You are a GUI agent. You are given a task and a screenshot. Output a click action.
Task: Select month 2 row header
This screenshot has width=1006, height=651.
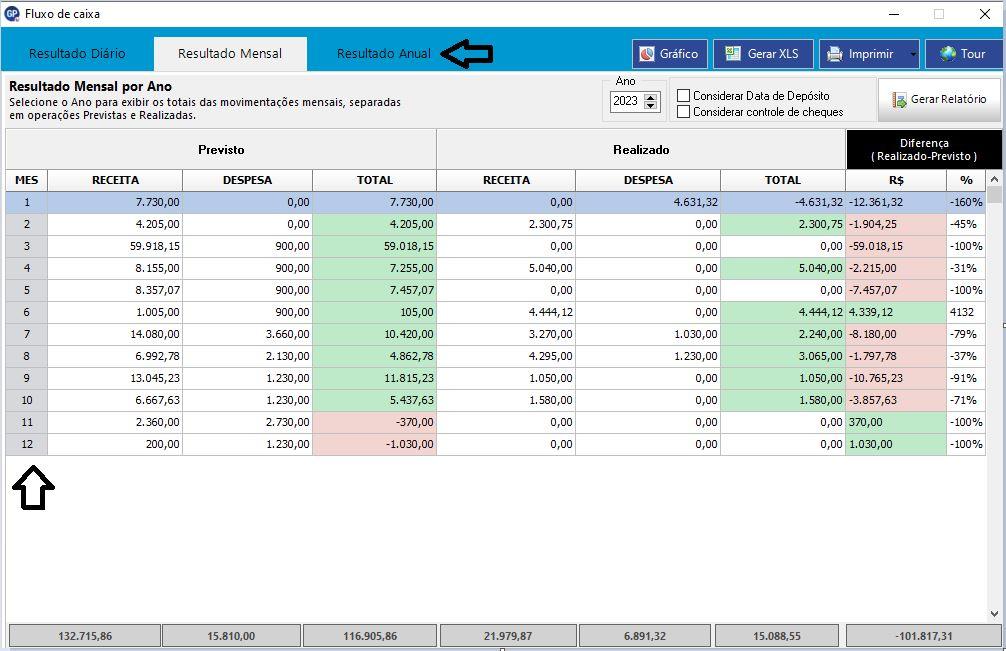tap(27, 224)
